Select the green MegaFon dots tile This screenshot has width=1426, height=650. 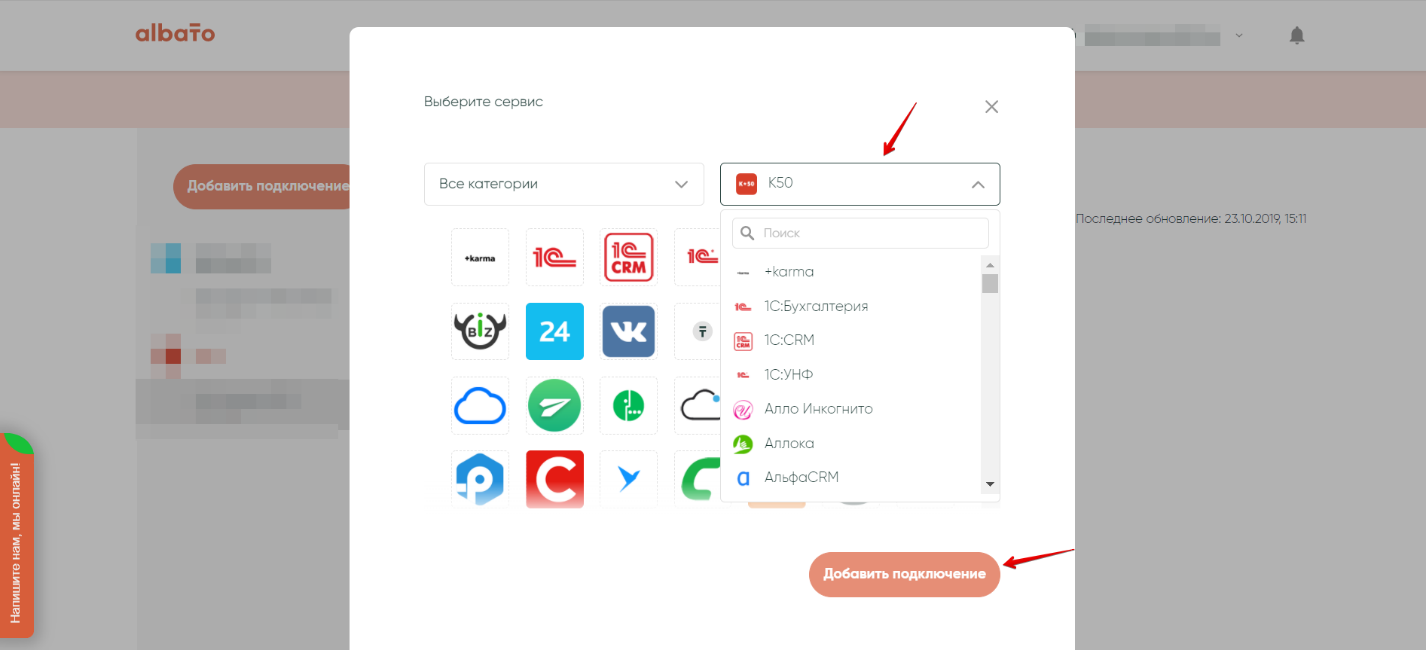[629, 405]
